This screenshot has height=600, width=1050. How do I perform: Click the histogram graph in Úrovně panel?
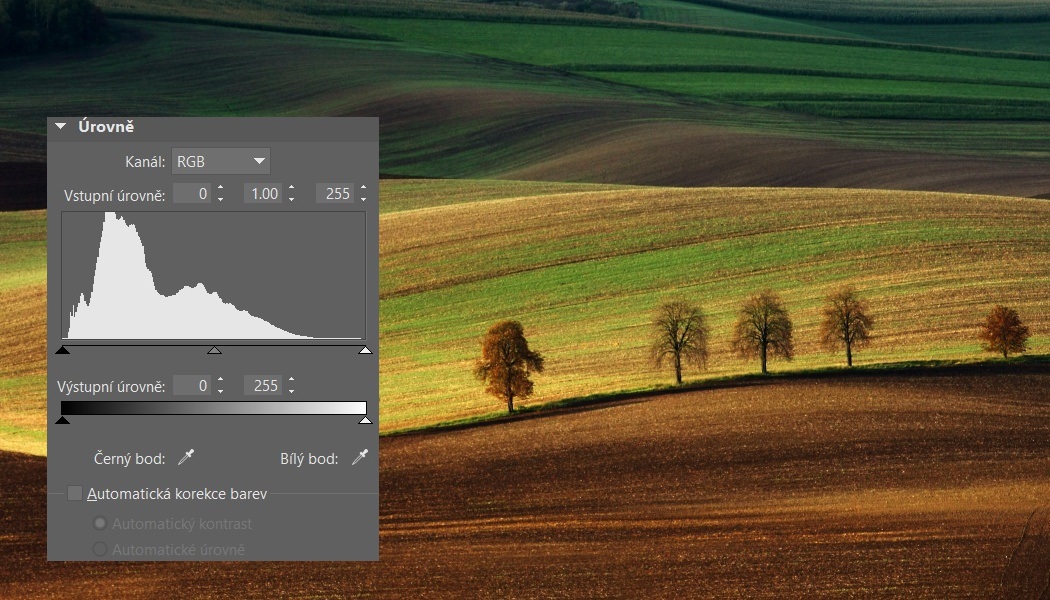pyautogui.click(x=214, y=275)
